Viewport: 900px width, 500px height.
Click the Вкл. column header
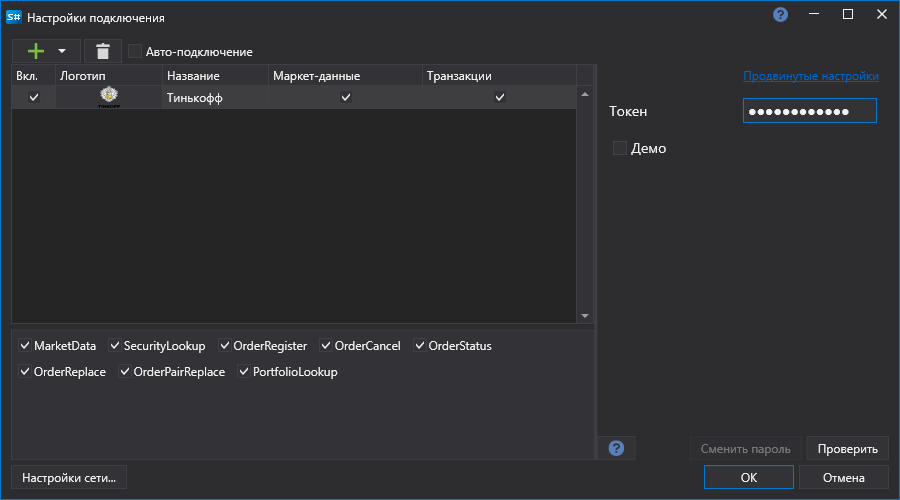[33, 76]
